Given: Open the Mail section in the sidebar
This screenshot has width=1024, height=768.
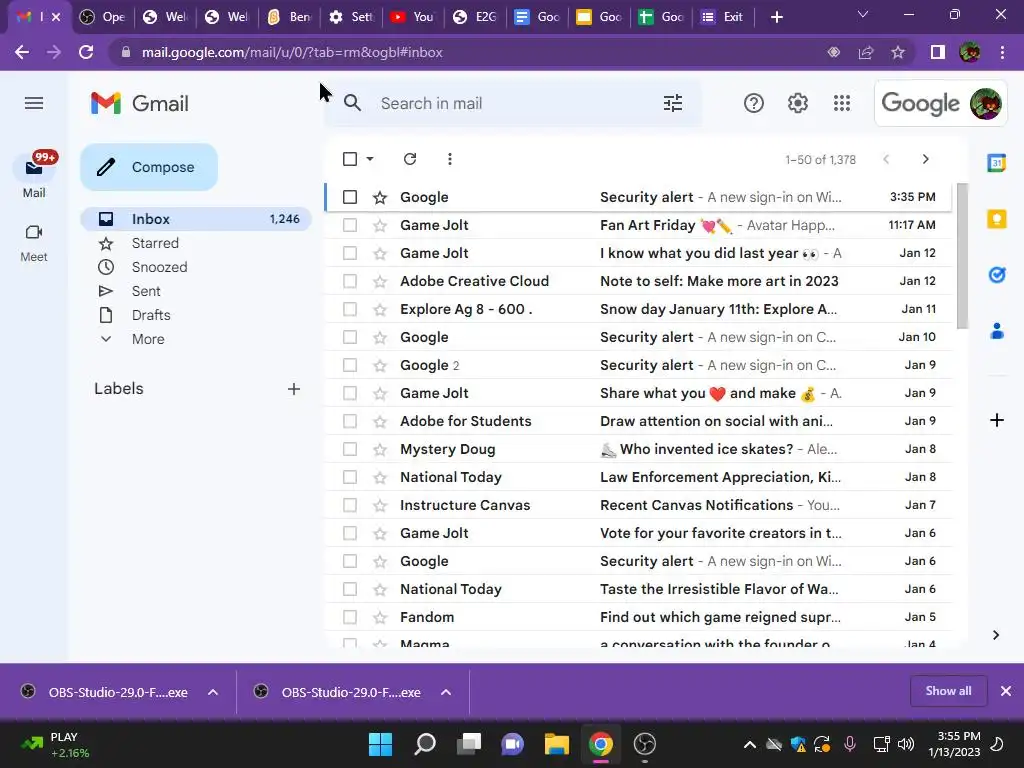Looking at the screenshot, I should 34,175.
